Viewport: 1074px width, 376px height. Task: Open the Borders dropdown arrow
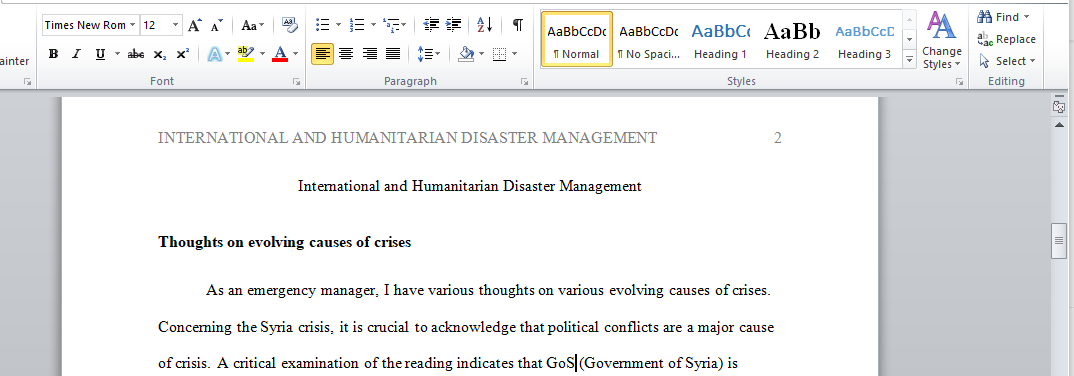click(x=514, y=54)
